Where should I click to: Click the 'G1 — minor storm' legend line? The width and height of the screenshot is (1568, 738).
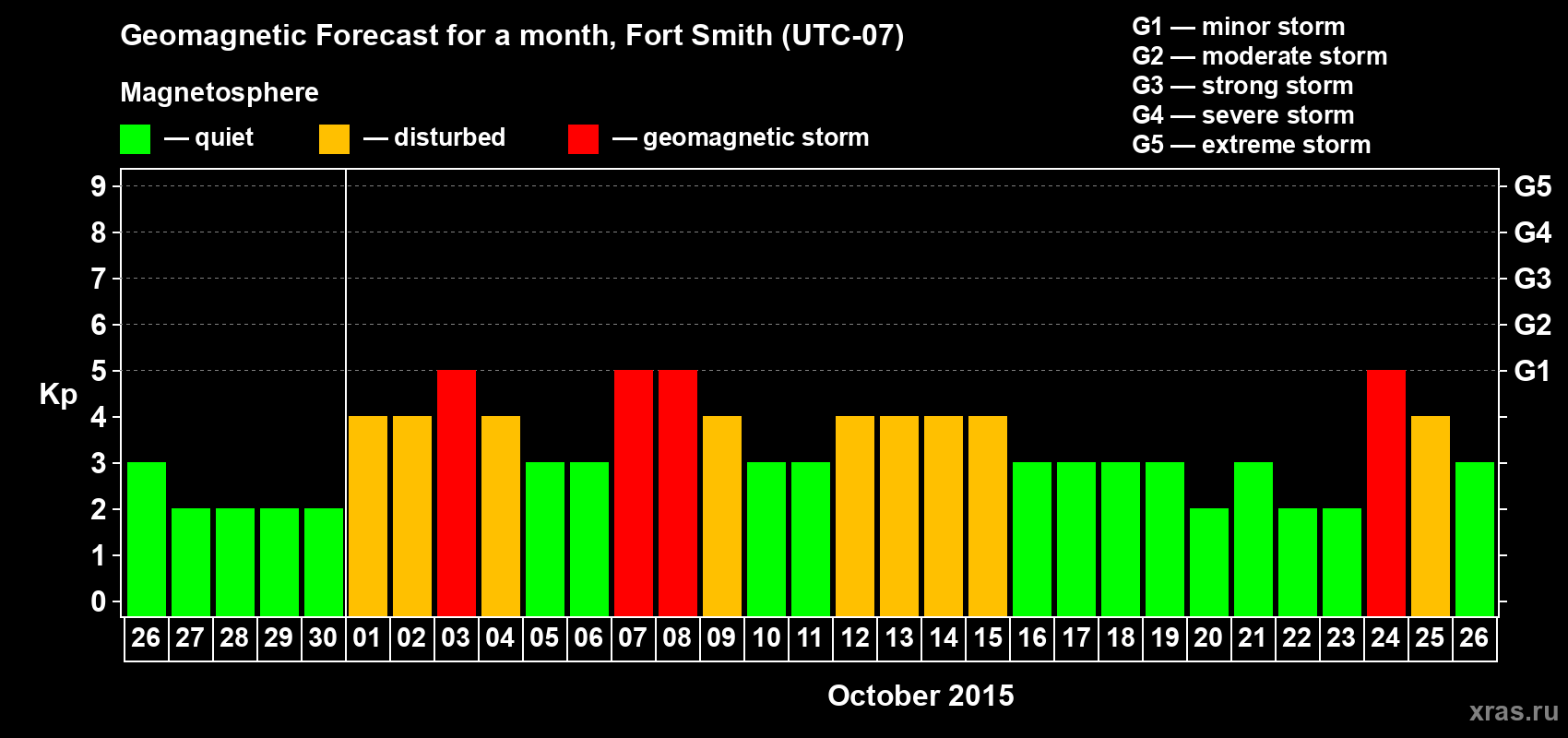point(1239,27)
